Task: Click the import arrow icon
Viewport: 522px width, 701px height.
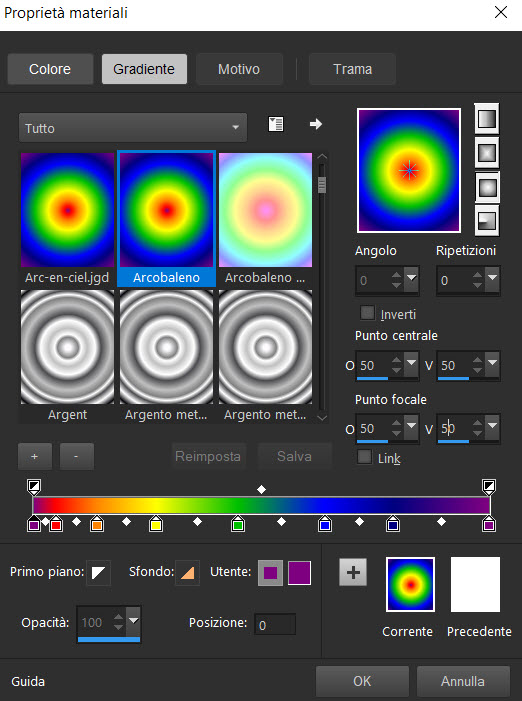Action: point(316,124)
